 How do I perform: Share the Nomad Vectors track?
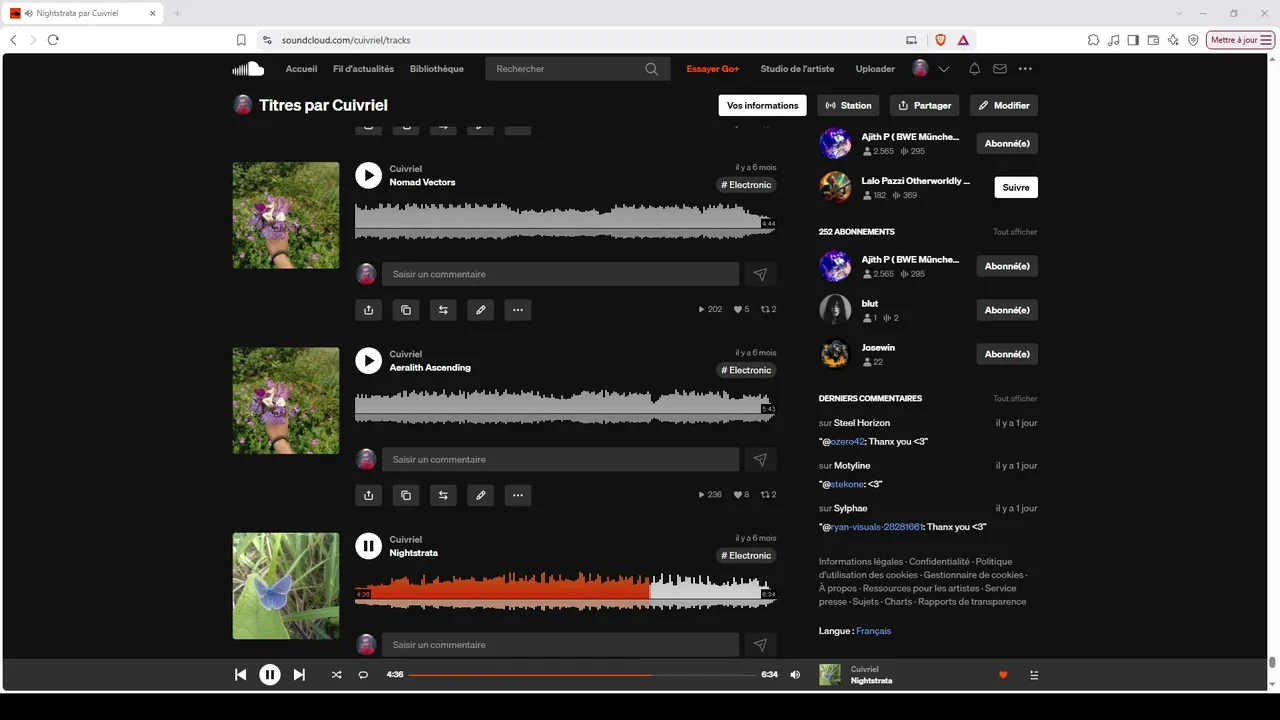pos(368,310)
